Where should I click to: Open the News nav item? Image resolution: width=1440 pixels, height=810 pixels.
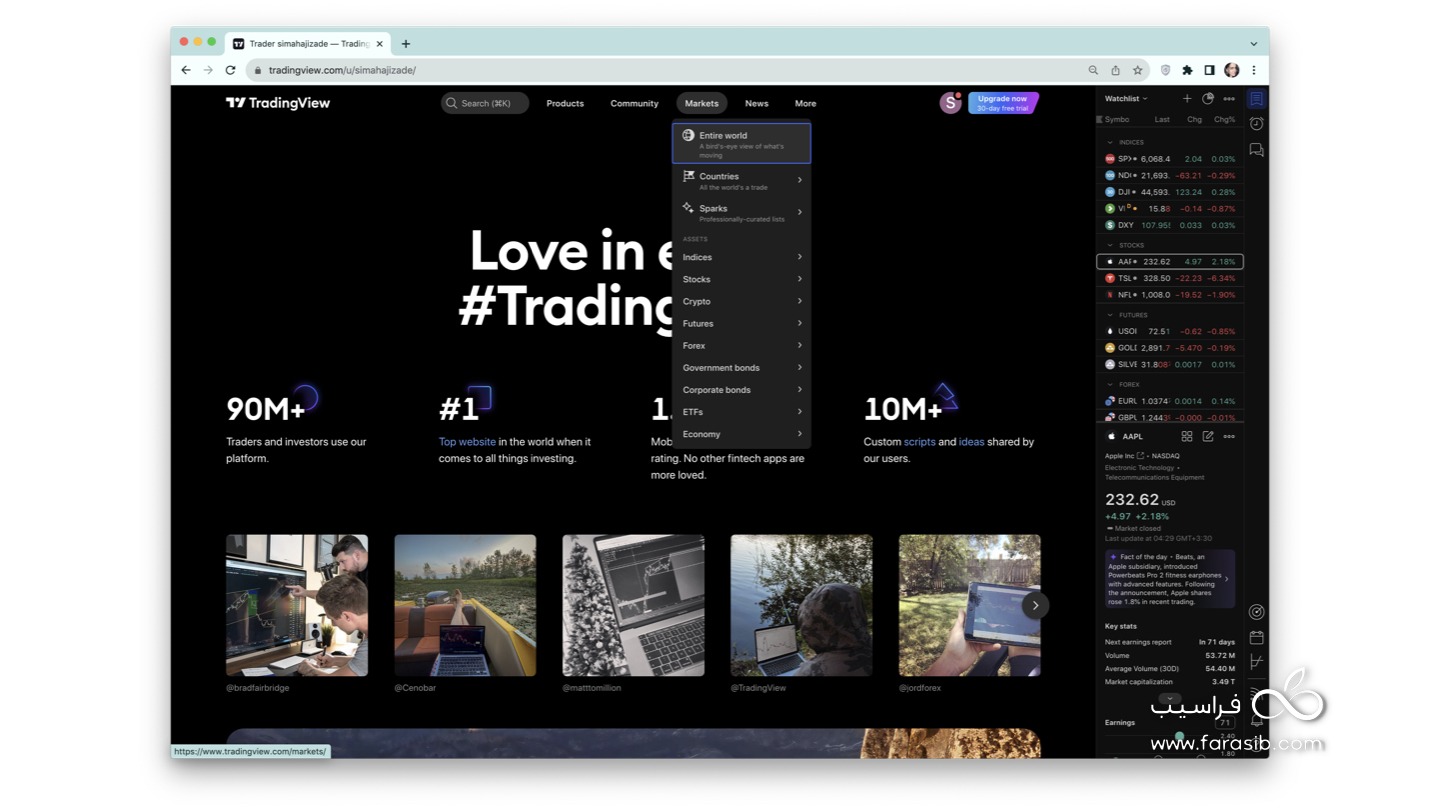[x=757, y=103]
